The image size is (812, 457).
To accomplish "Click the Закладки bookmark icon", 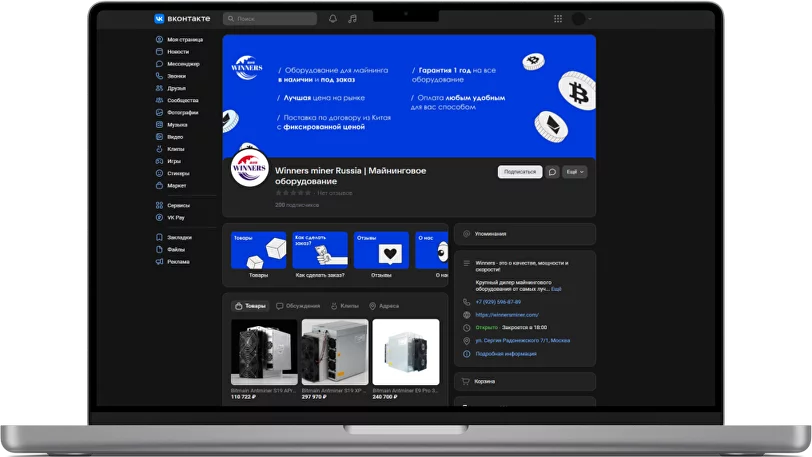I will [x=159, y=237].
